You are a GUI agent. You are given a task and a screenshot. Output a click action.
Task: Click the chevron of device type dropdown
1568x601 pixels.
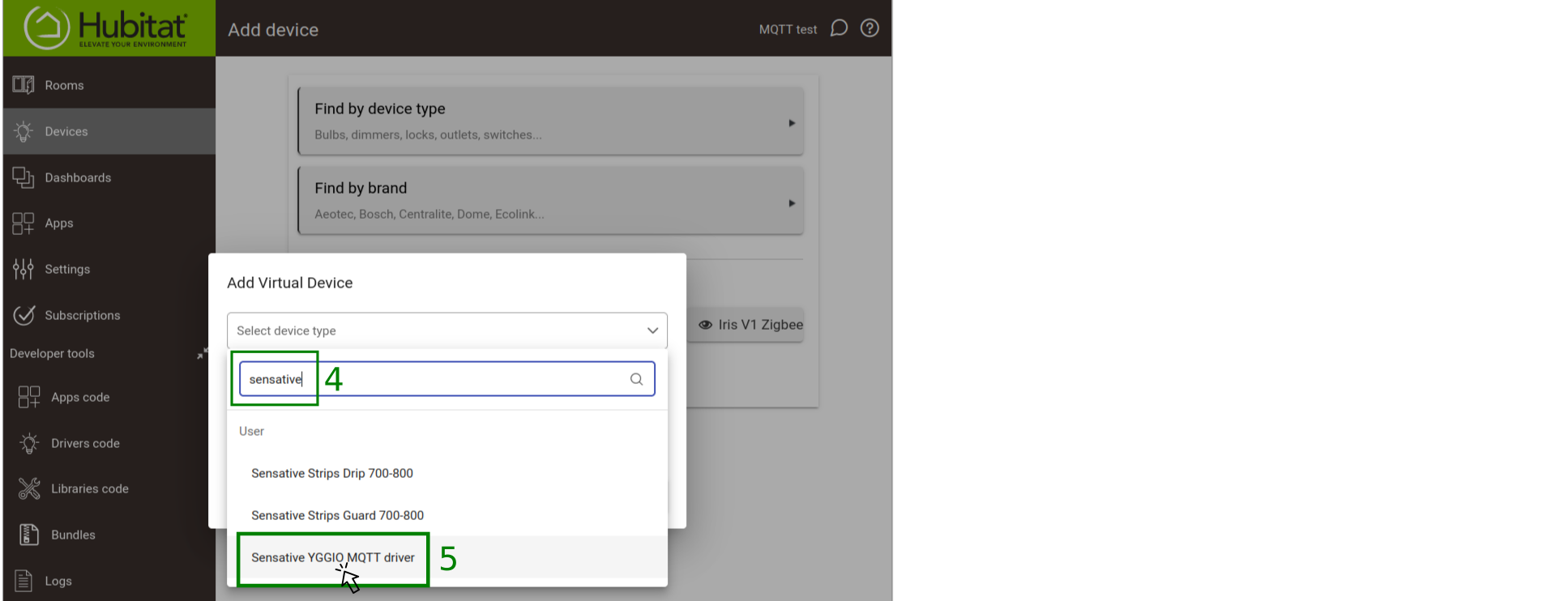tap(652, 330)
